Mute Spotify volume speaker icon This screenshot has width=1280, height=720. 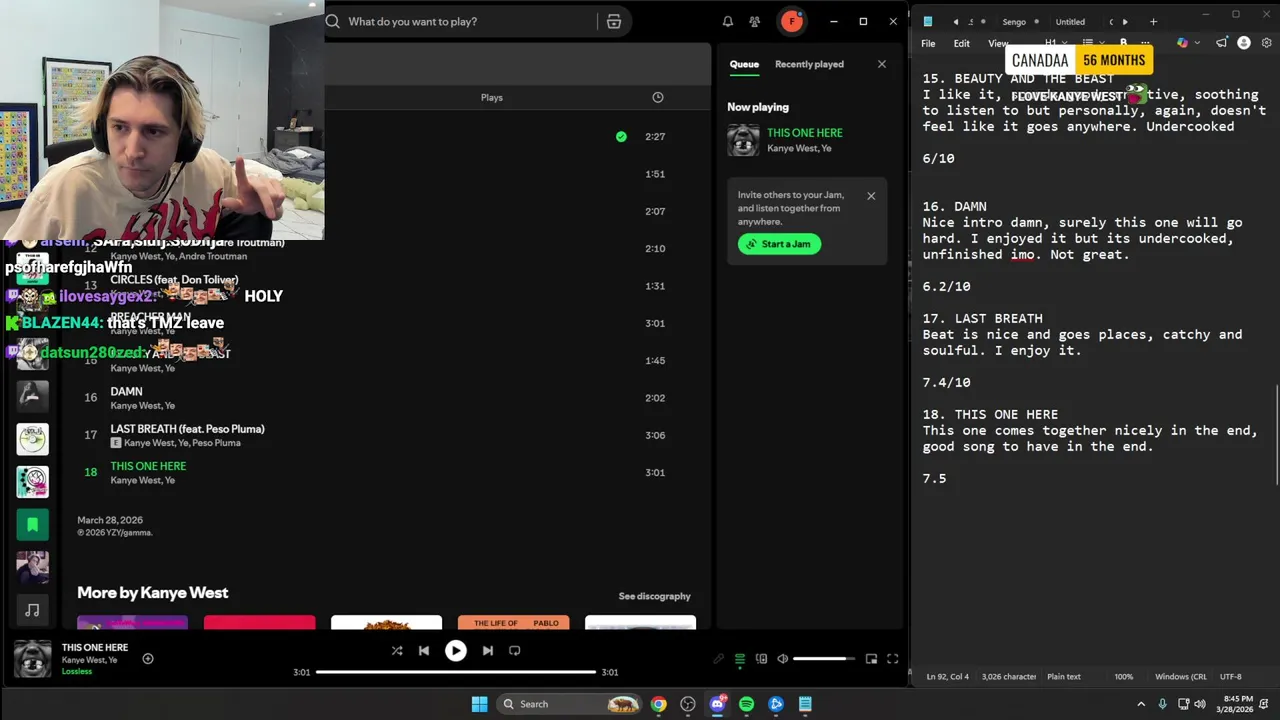pos(783,659)
